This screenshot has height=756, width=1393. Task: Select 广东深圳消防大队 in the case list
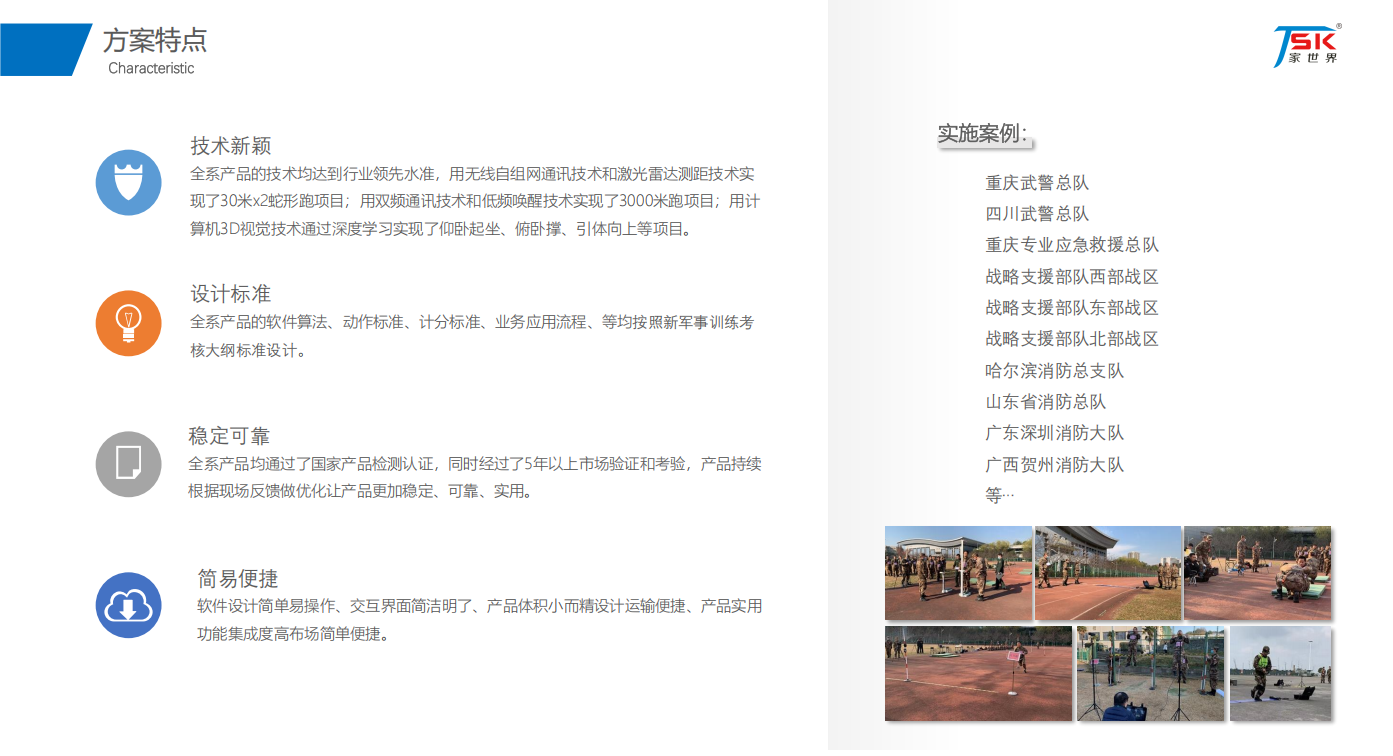pyautogui.click(x=1054, y=433)
